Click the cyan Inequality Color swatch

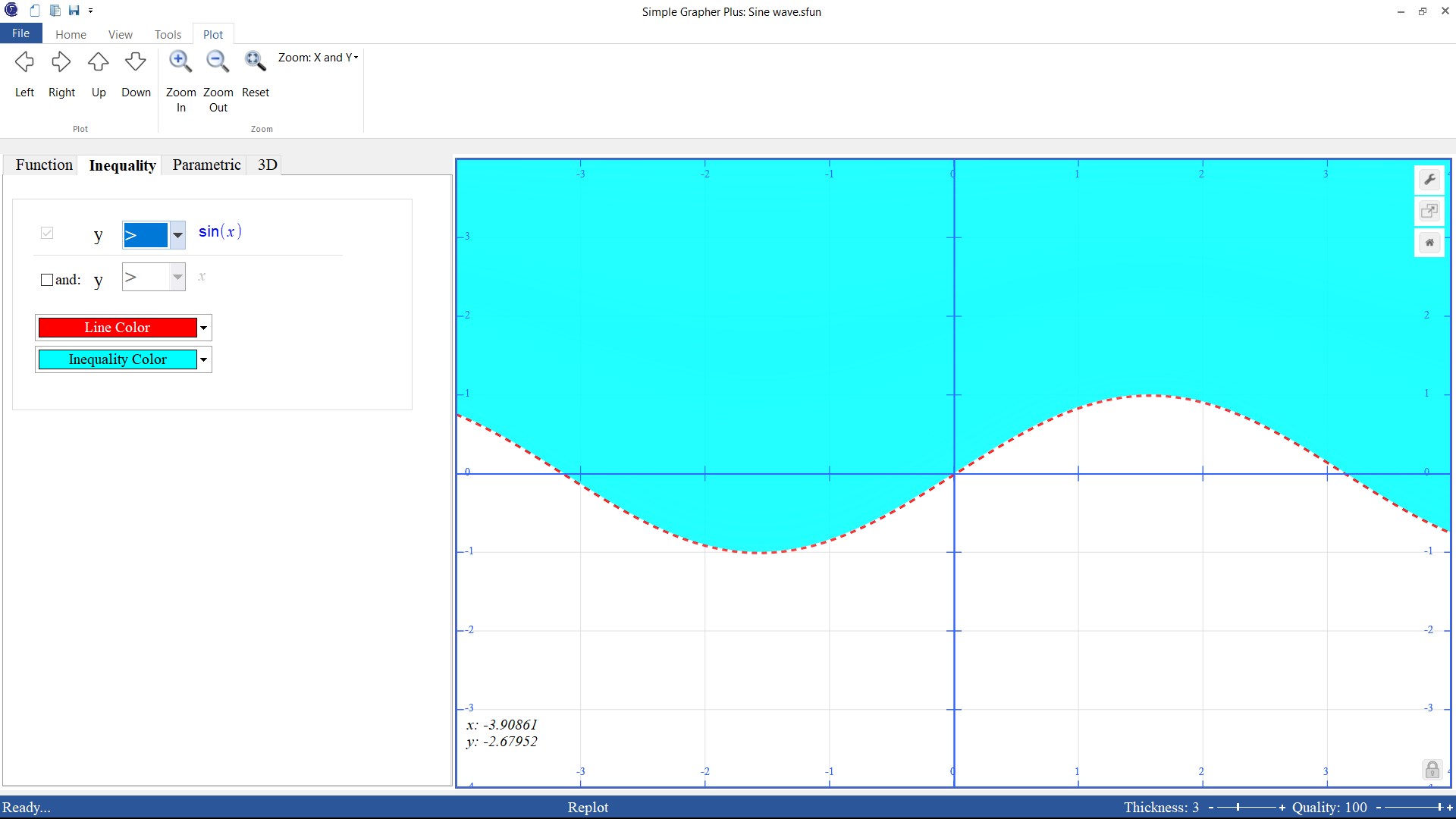(118, 359)
